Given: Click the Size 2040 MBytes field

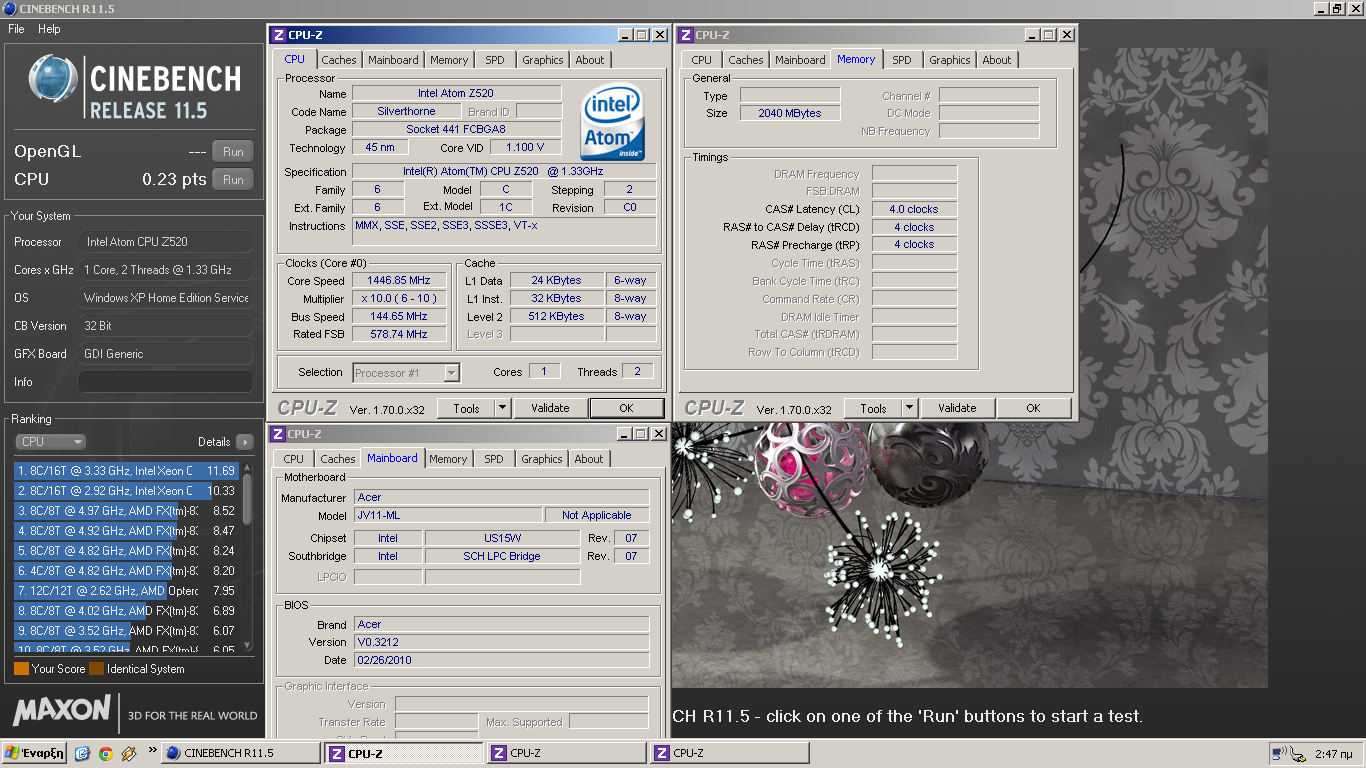Looking at the screenshot, I should [x=790, y=113].
